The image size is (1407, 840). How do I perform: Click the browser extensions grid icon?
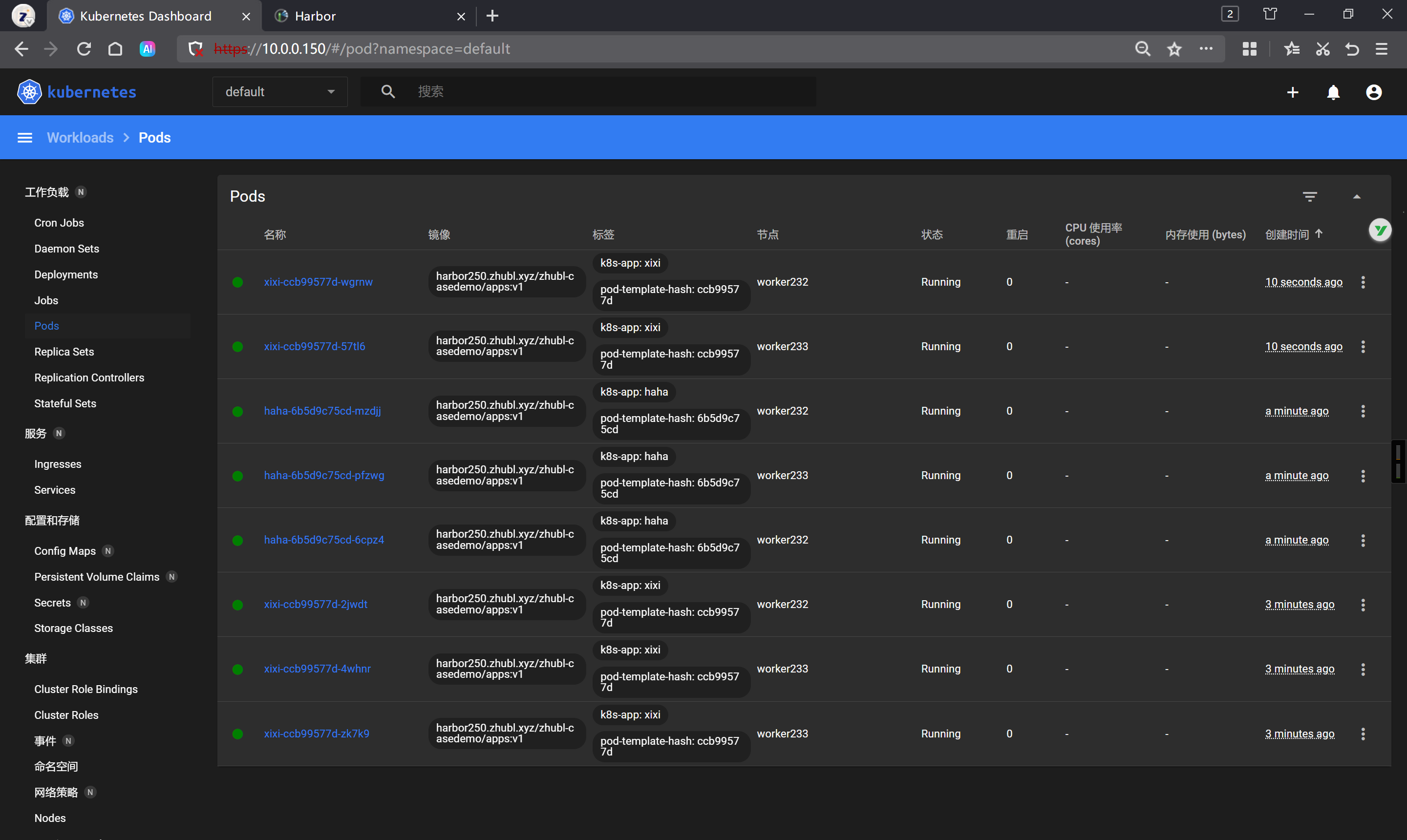pos(1249,49)
